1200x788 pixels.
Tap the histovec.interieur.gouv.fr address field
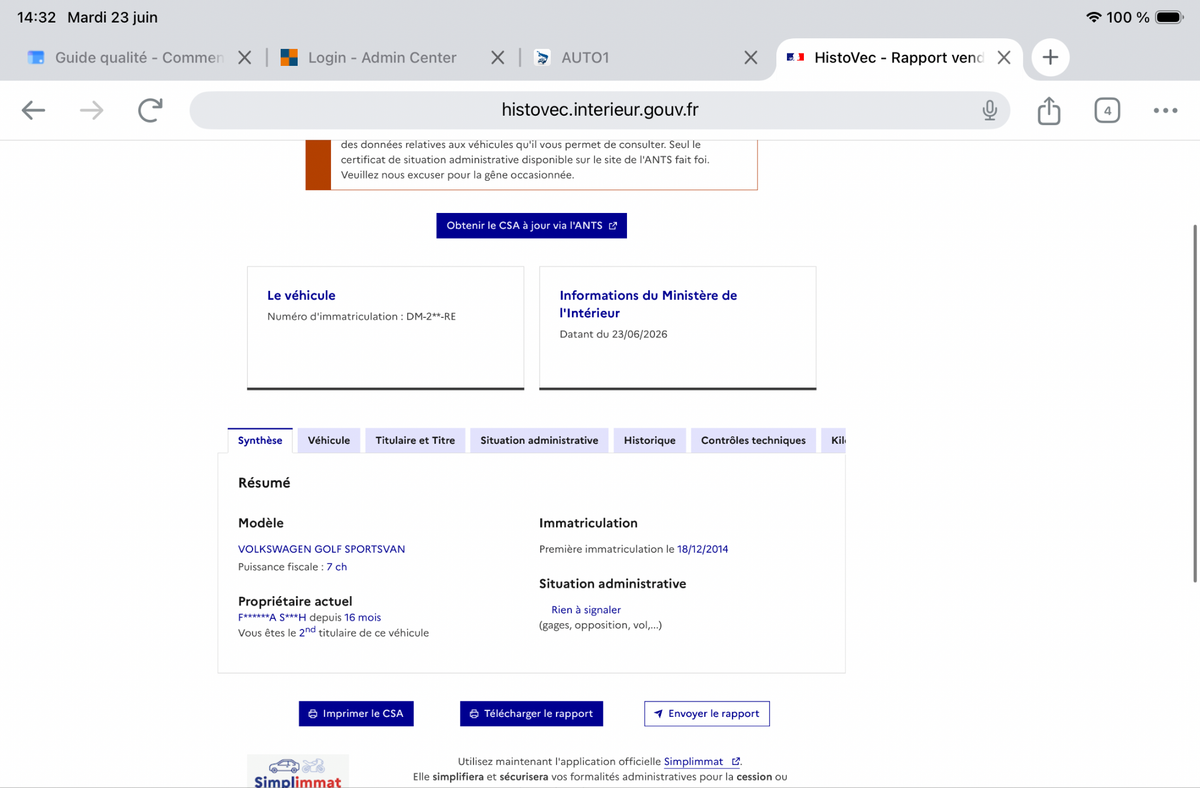599,110
